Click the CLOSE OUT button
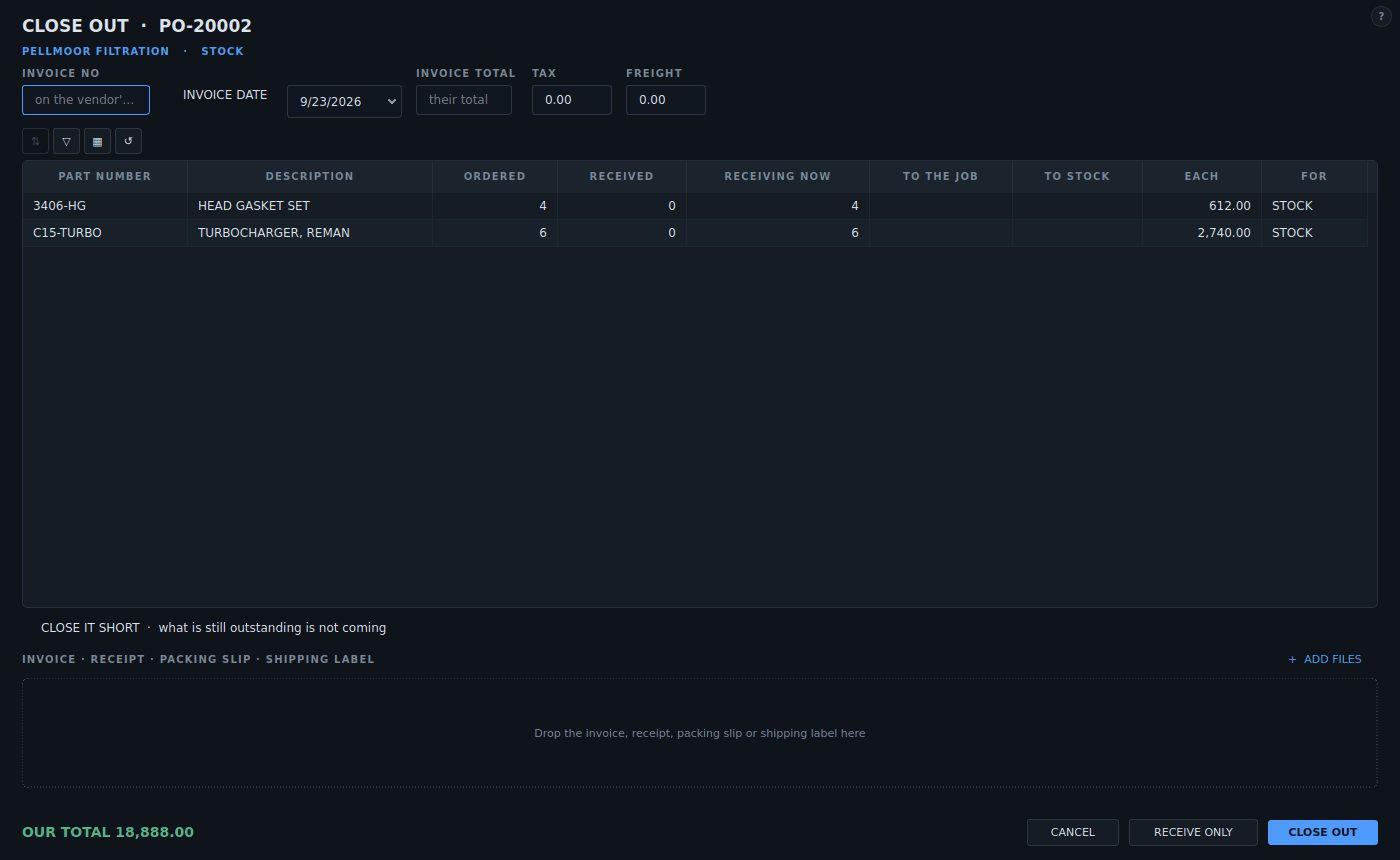This screenshot has height=860, width=1400. pos(1323,832)
